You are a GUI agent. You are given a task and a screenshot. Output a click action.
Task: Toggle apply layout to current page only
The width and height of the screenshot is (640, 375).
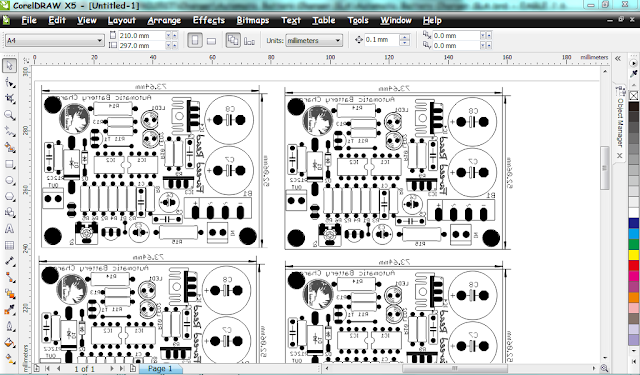pyautogui.click(x=249, y=40)
